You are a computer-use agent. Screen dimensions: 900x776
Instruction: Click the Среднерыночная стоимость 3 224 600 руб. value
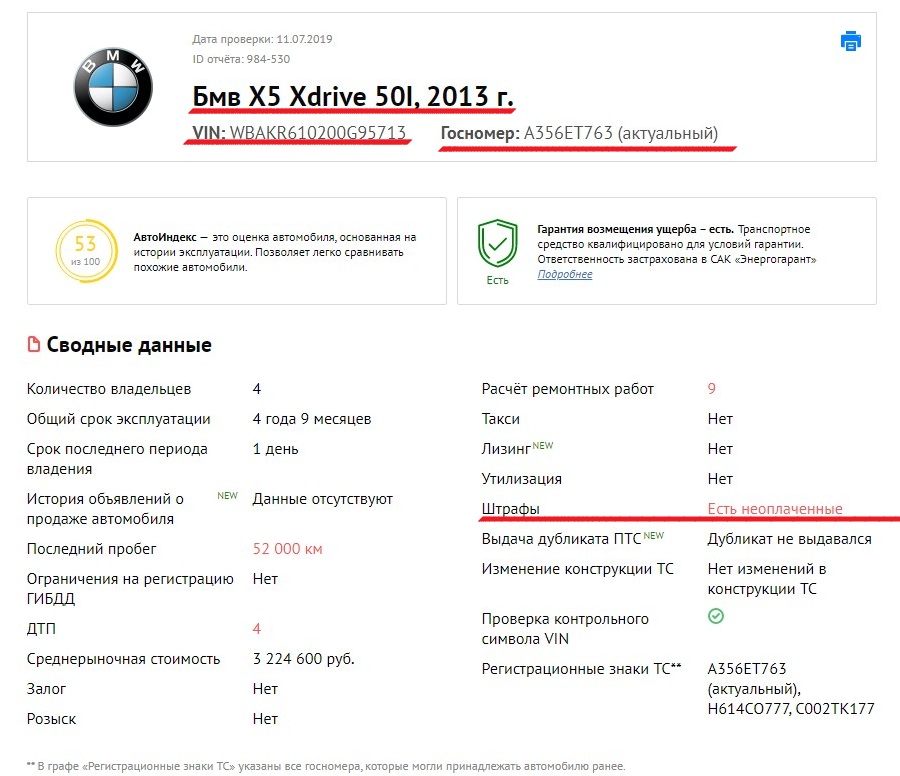(x=304, y=658)
